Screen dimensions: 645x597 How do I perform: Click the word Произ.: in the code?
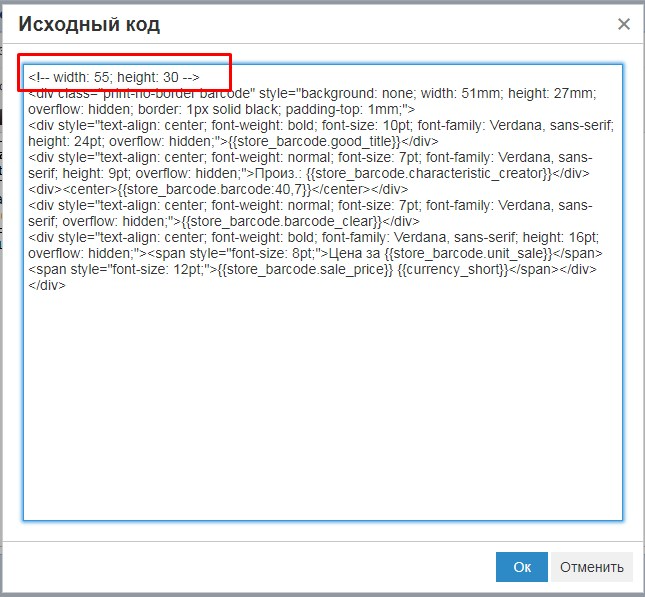[x=279, y=174]
